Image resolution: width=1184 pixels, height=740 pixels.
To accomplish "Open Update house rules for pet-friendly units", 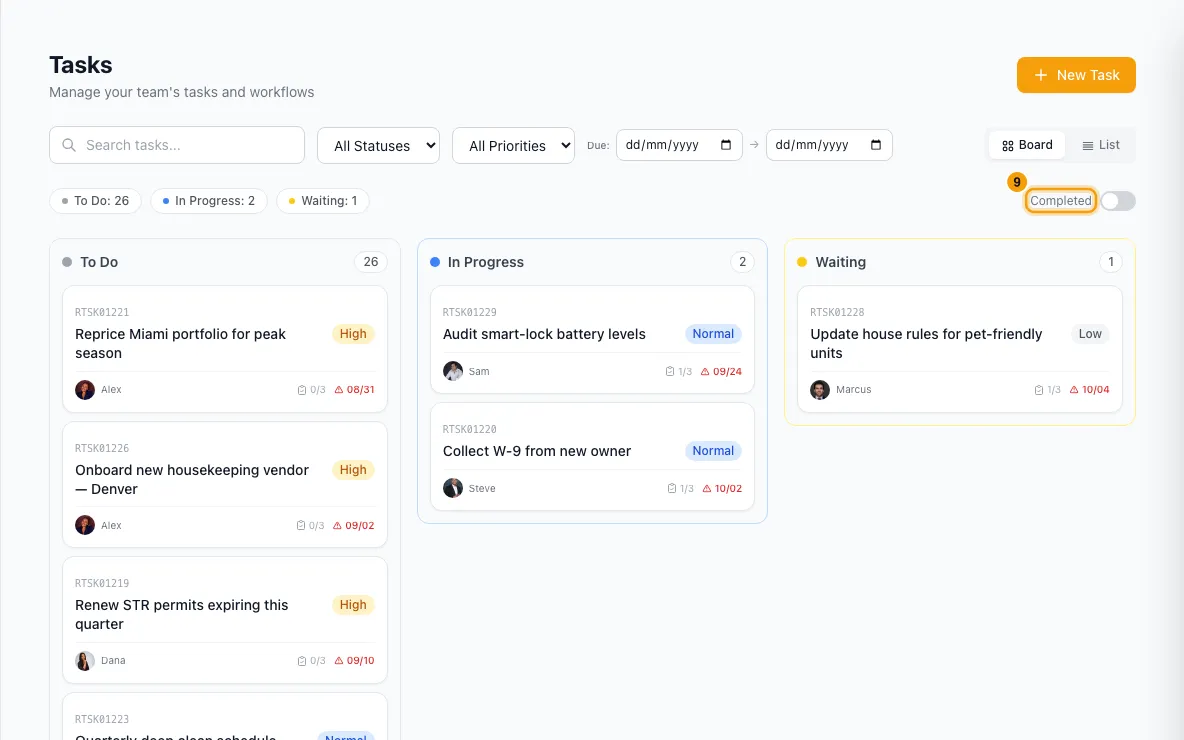I will pos(960,349).
